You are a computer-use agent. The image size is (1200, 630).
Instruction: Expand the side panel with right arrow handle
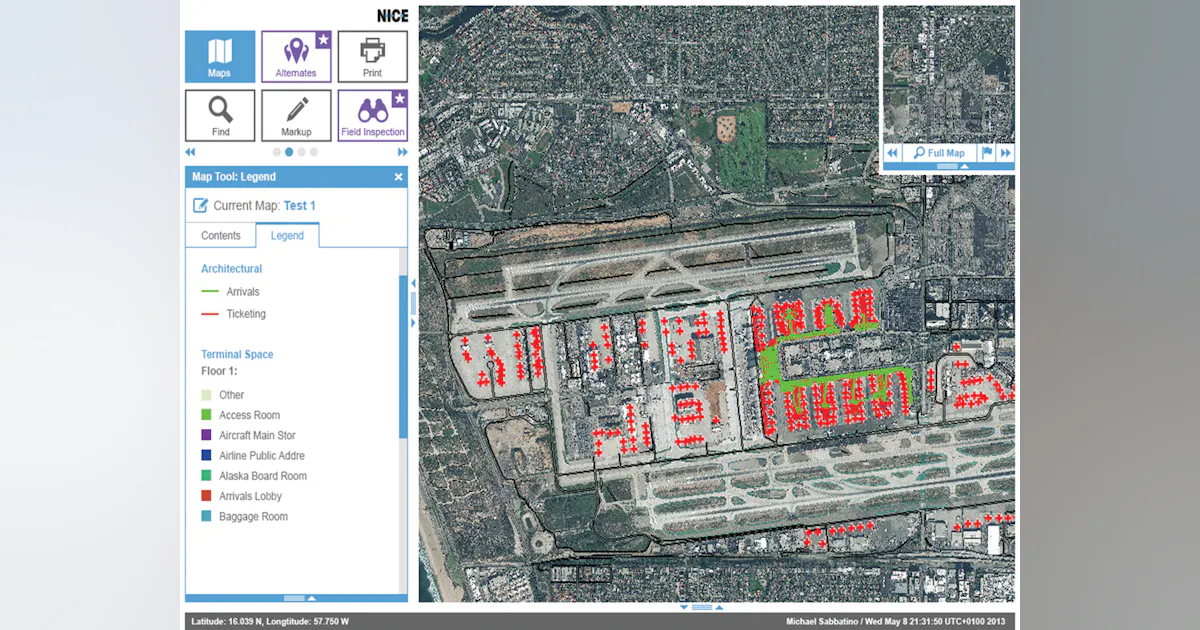pos(413,323)
